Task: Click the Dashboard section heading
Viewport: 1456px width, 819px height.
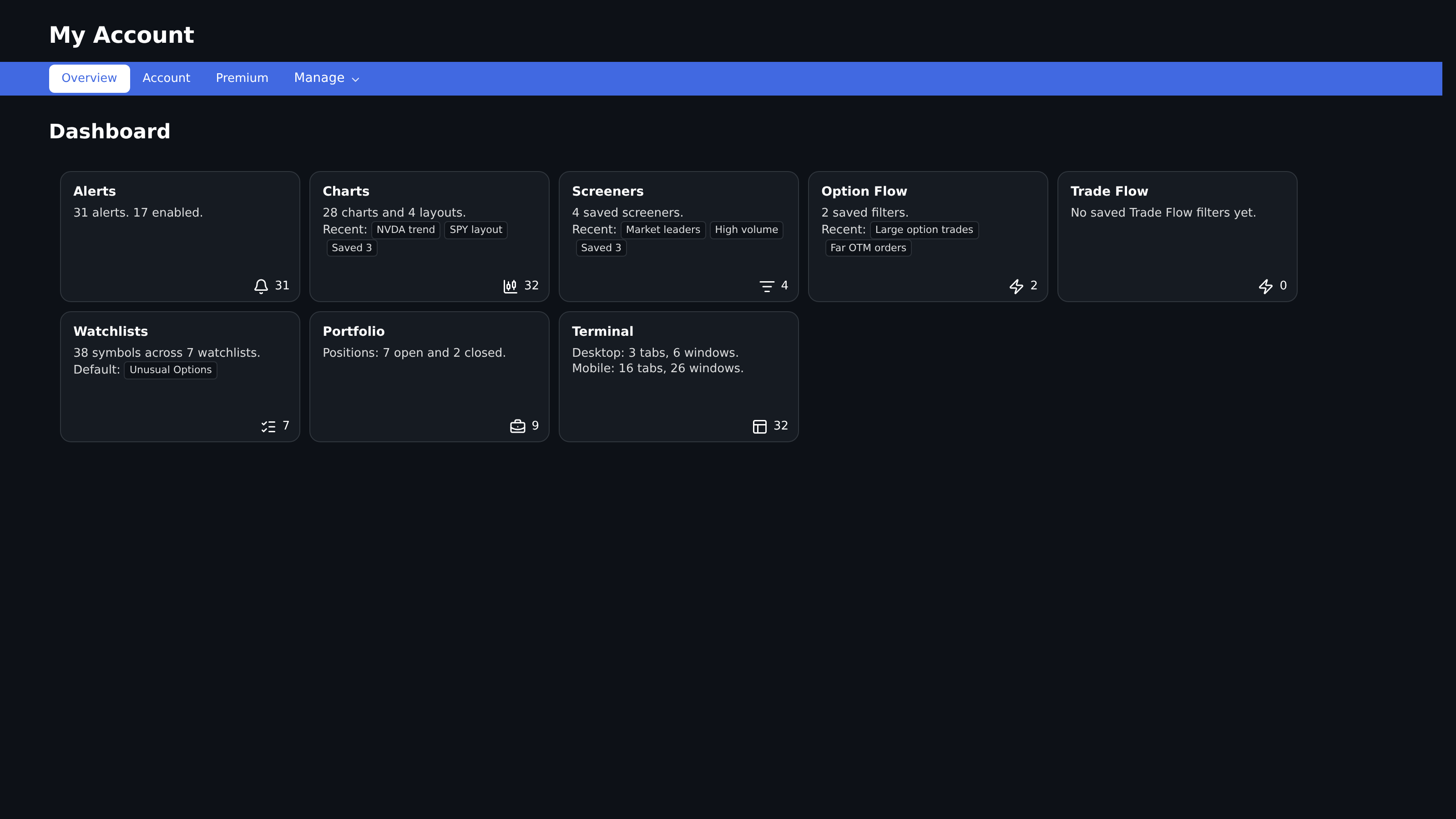Action: 110,131
